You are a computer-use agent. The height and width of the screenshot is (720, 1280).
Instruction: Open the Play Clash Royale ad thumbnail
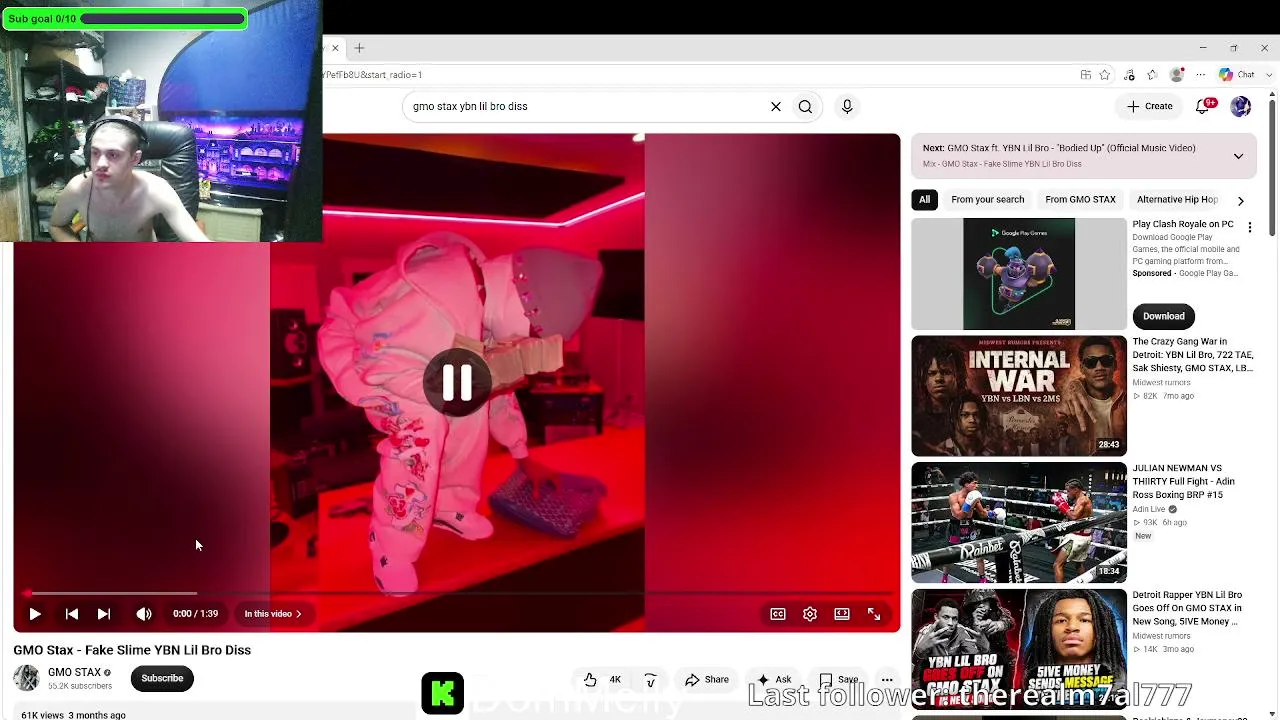coord(1019,274)
